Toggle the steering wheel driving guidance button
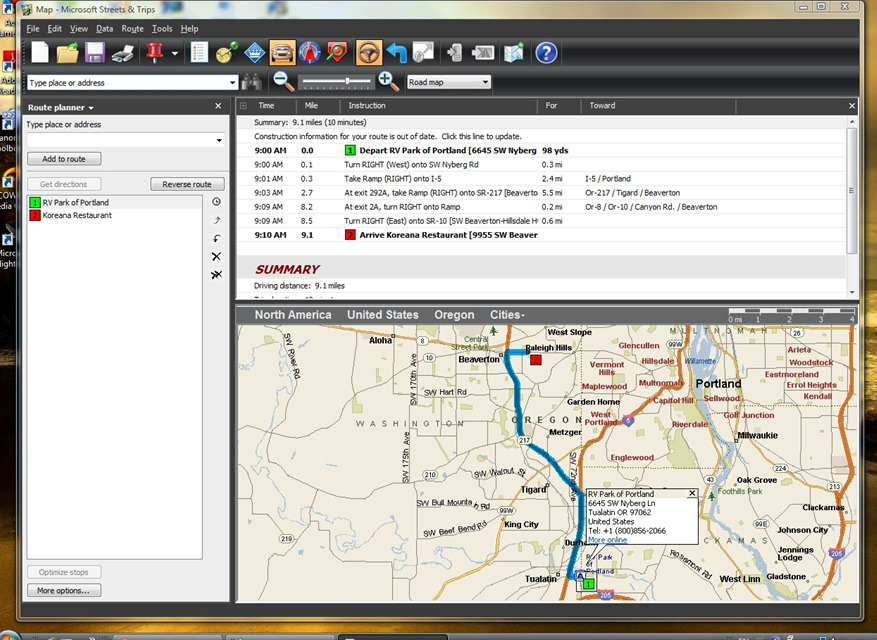This screenshot has width=877, height=640. pos(368,53)
